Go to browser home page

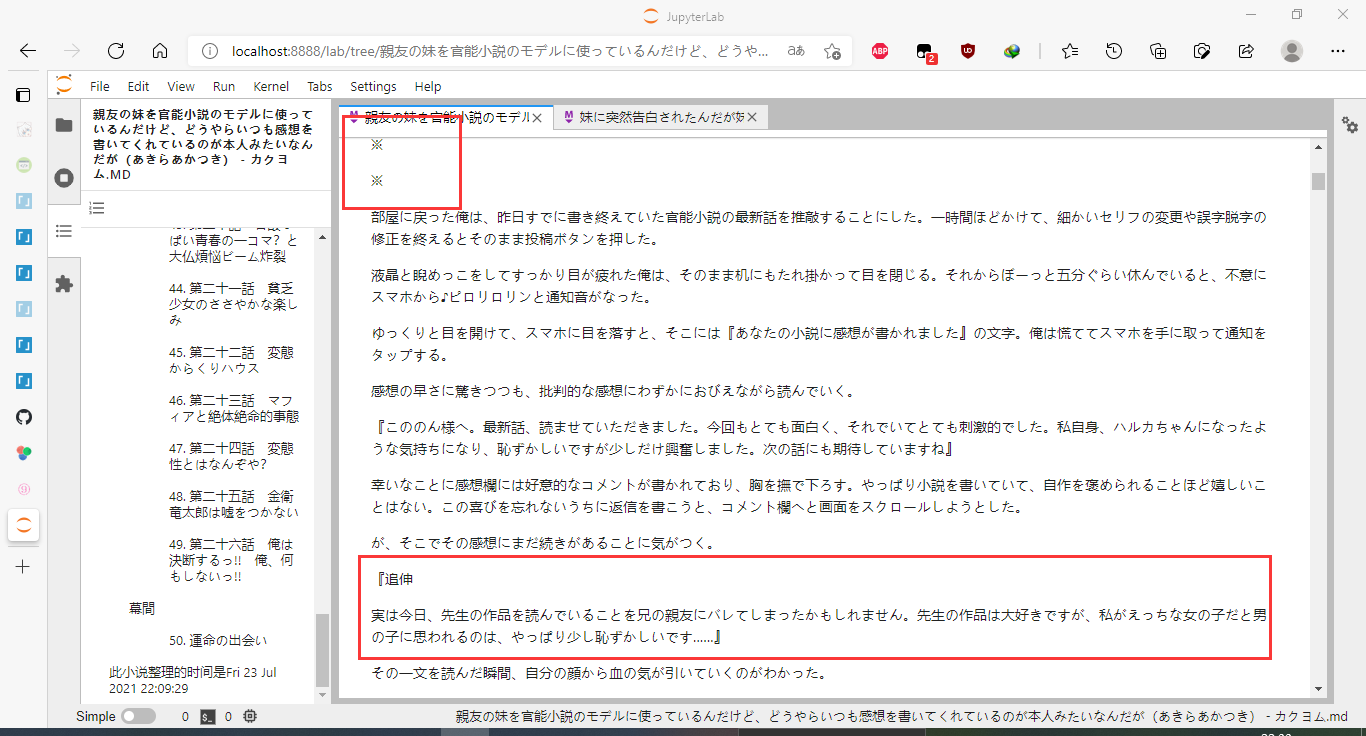click(x=159, y=51)
